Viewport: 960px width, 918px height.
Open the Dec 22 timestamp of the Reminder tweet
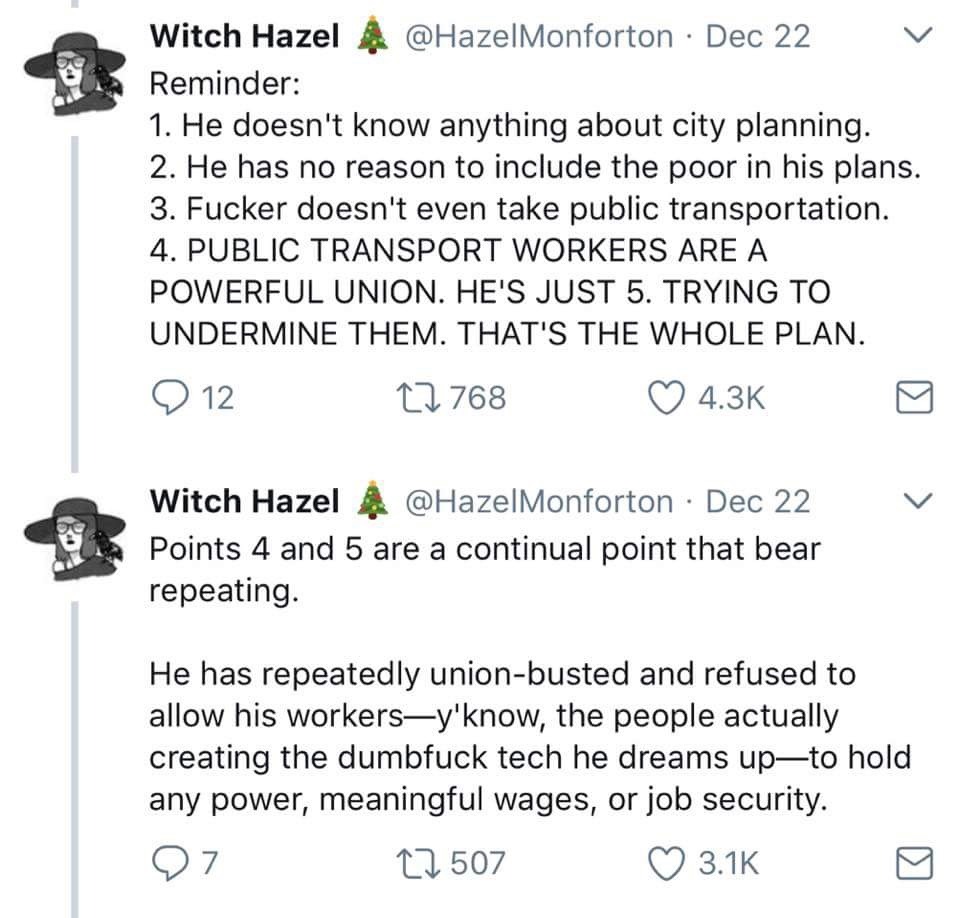[757, 37]
